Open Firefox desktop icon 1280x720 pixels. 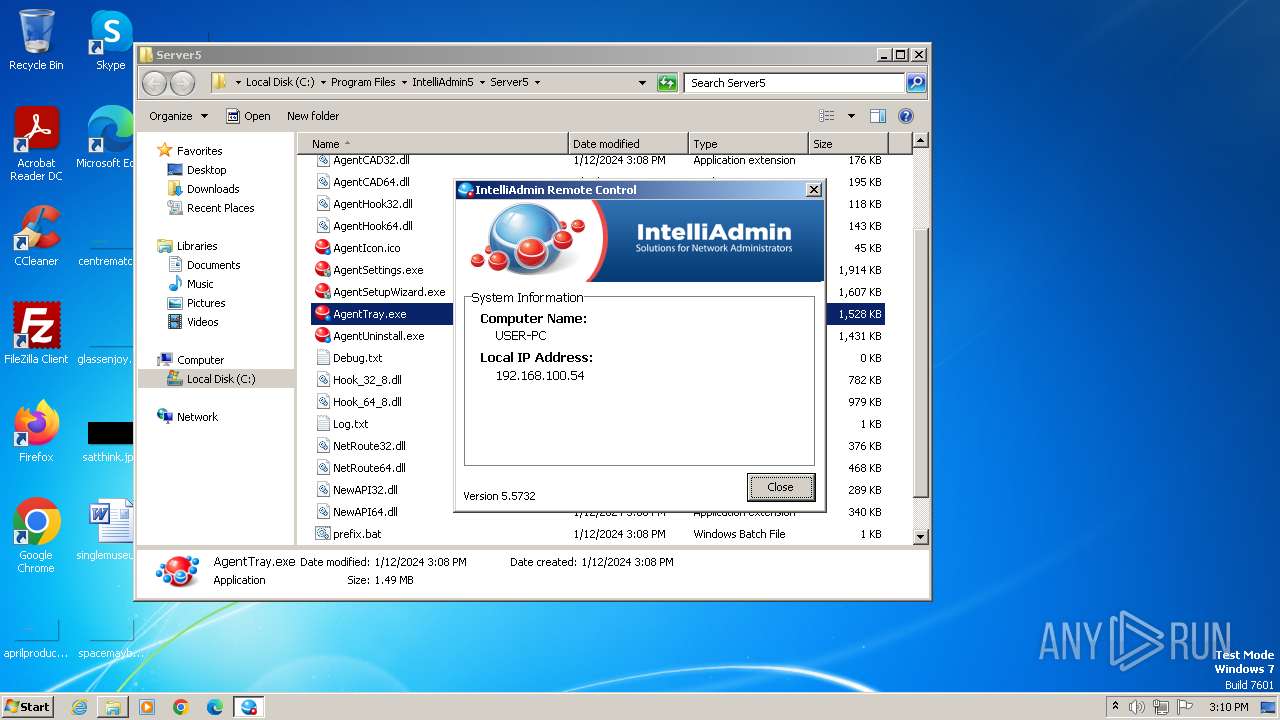tap(36, 431)
